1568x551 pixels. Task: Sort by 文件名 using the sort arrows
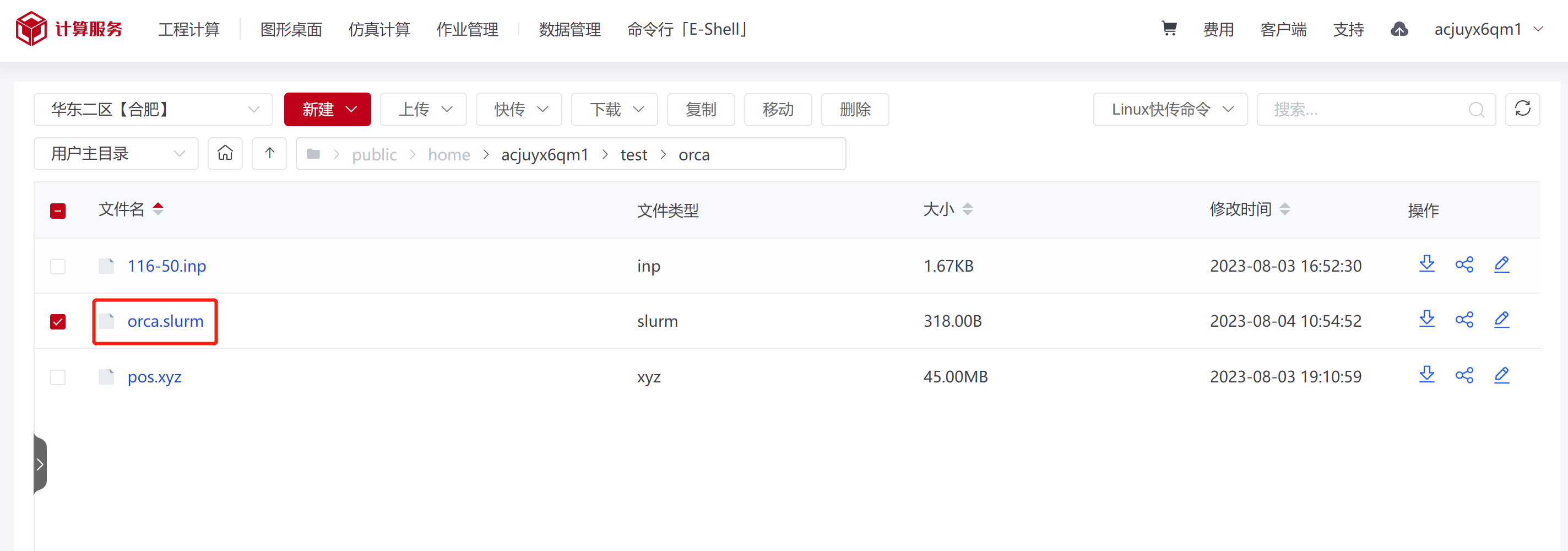tap(158, 209)
